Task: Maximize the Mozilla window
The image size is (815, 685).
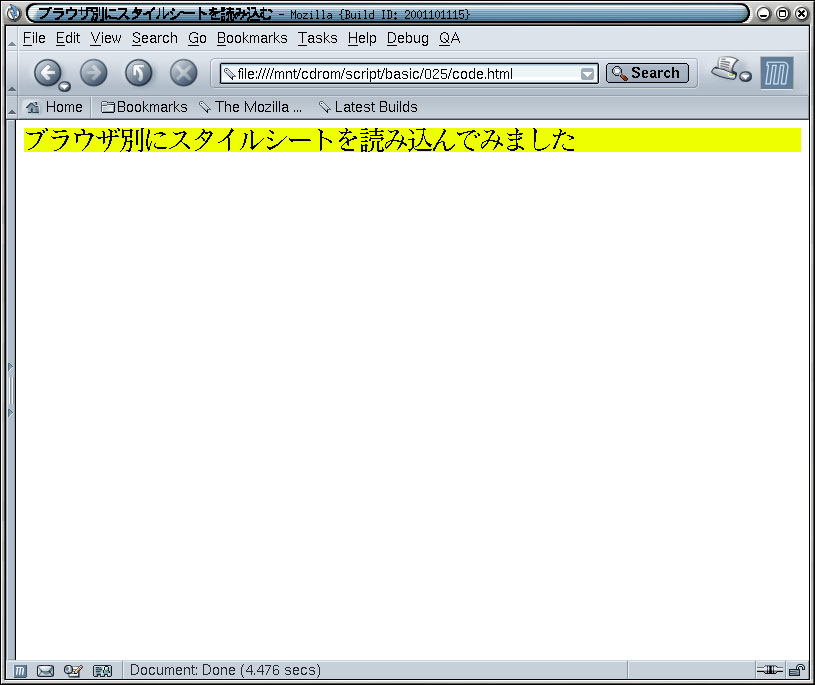Action: click(x=782, y=14)
